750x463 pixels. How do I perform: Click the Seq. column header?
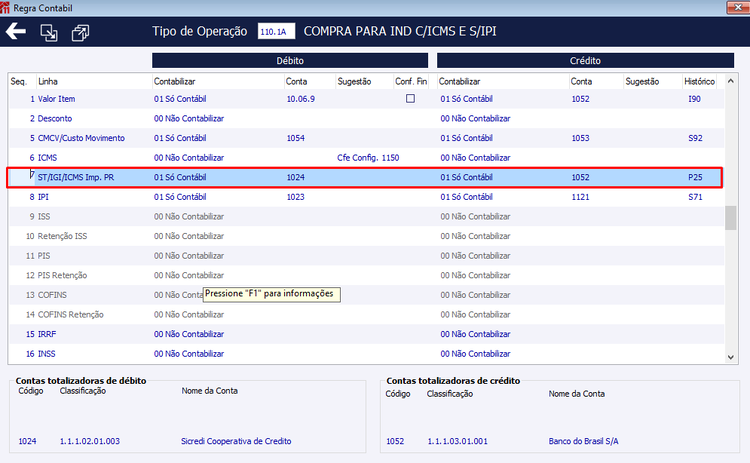(19, 81)
